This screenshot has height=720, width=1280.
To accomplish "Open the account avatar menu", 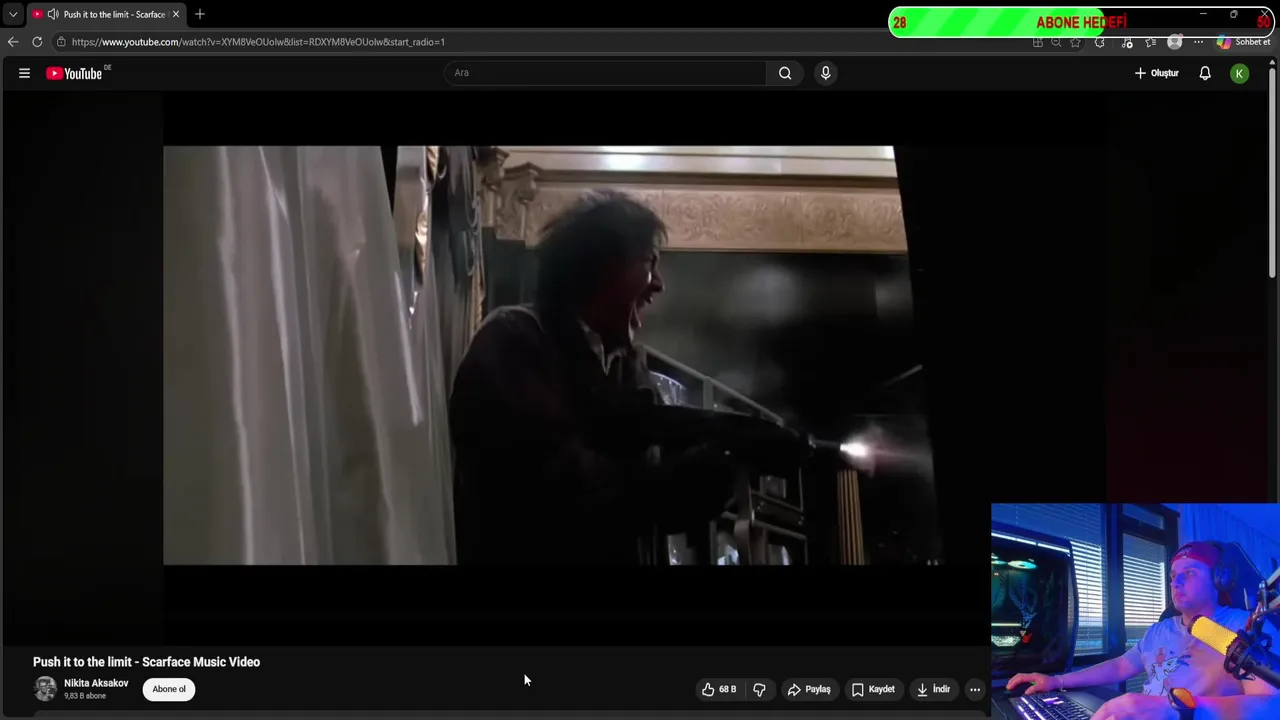I will click(x=1239, y=73).
